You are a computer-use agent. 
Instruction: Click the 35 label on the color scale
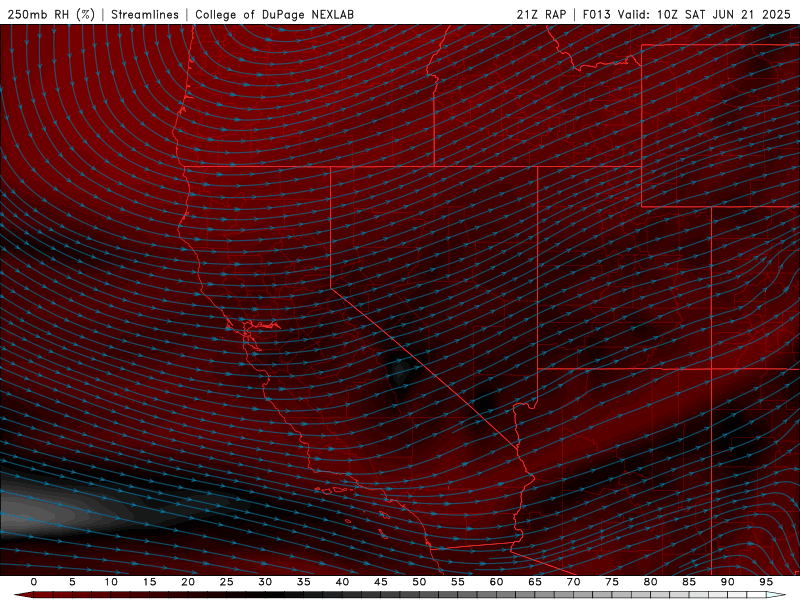pos(303,582)
